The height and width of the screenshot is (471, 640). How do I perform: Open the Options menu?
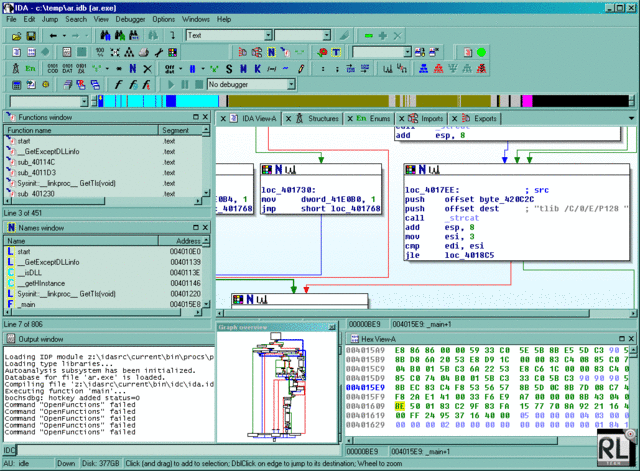pyautogui.click(x=163, y=19)
